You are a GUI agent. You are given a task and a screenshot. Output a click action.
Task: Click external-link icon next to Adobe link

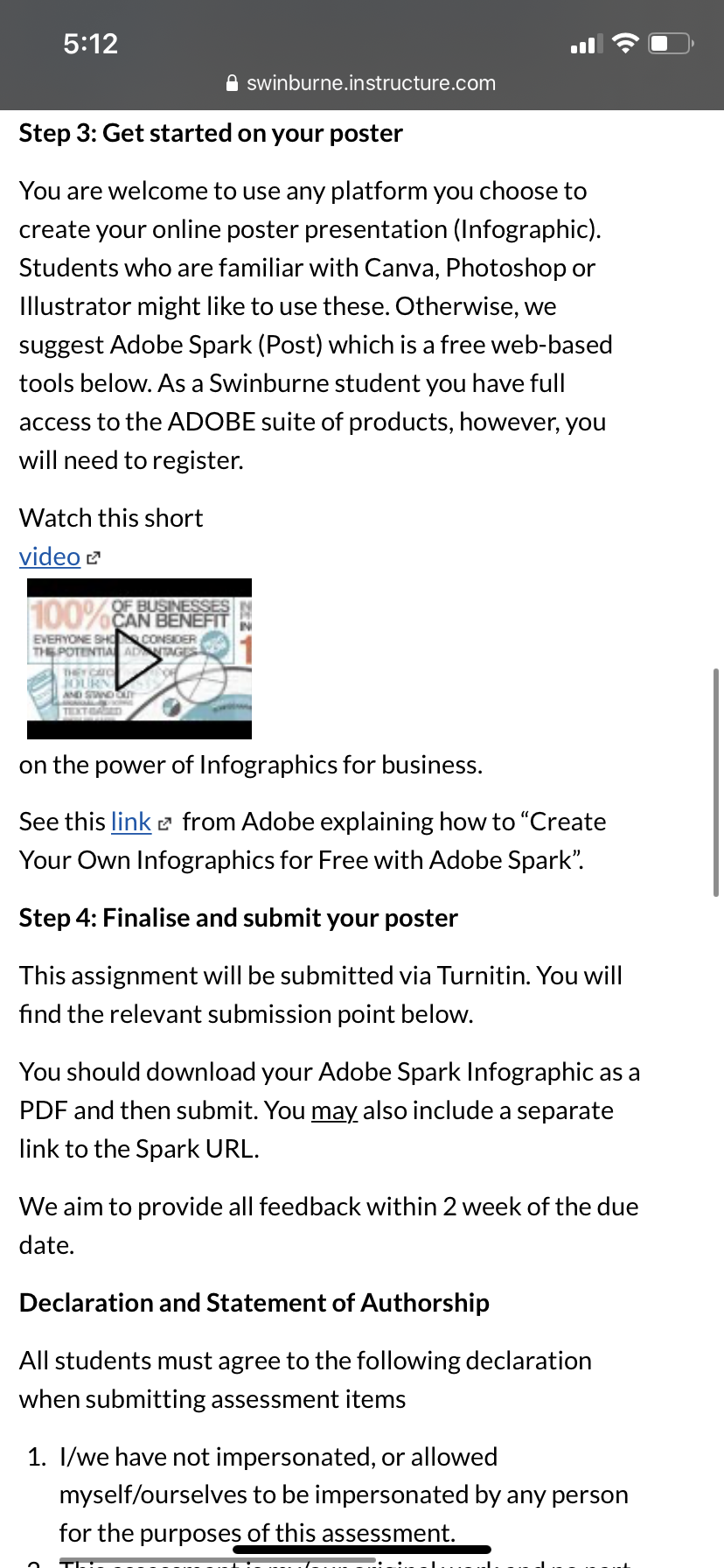164,823
